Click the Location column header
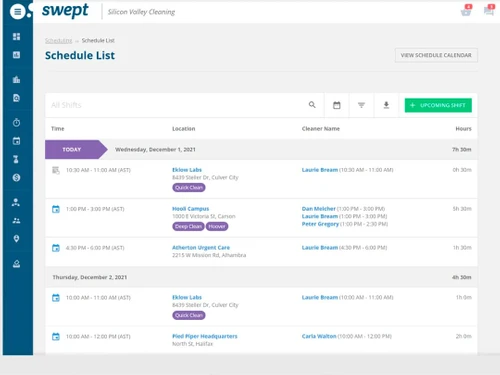 tap(184, 129)
